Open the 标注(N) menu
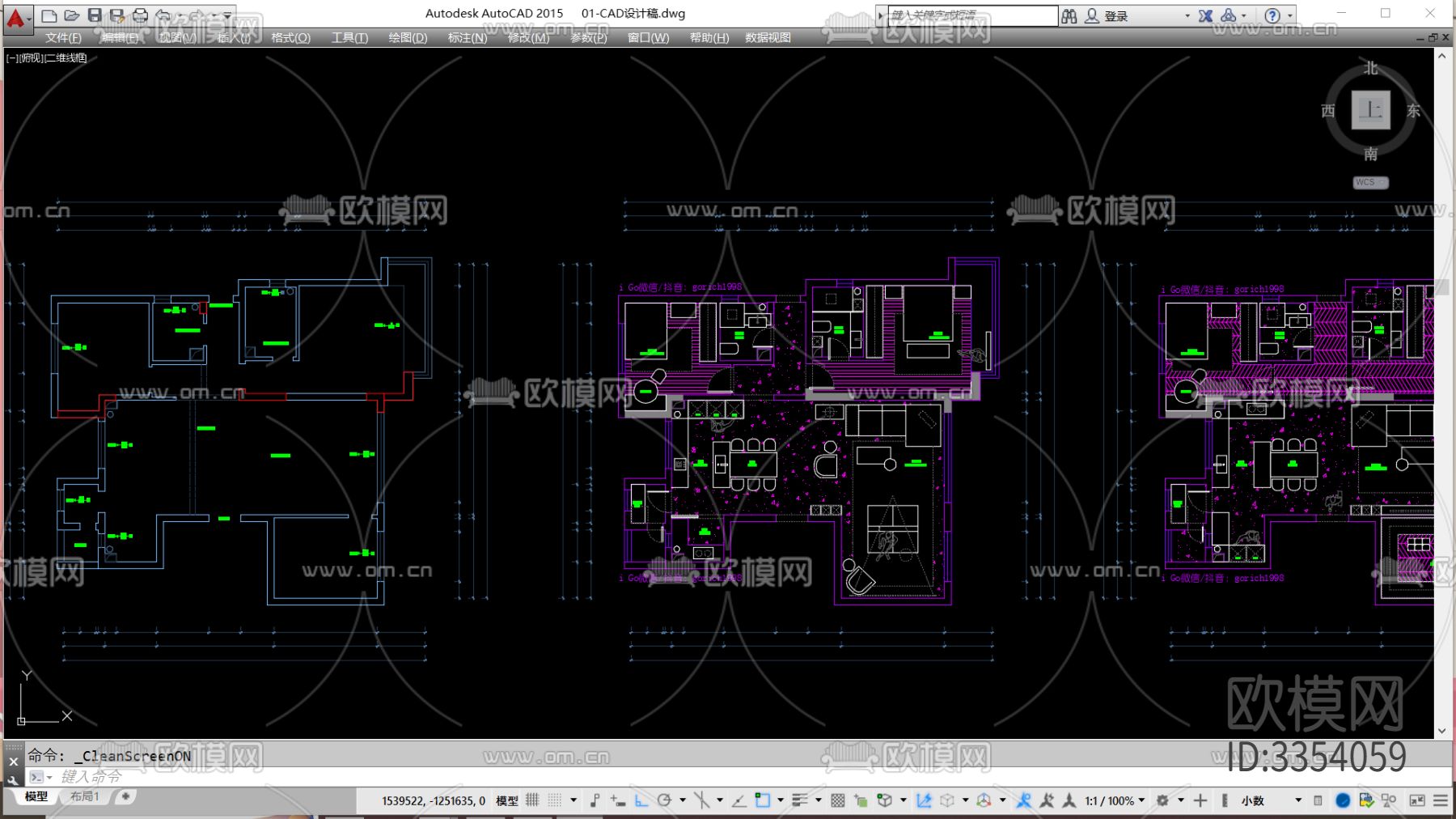1456x819 pixels. click(468, 38)
